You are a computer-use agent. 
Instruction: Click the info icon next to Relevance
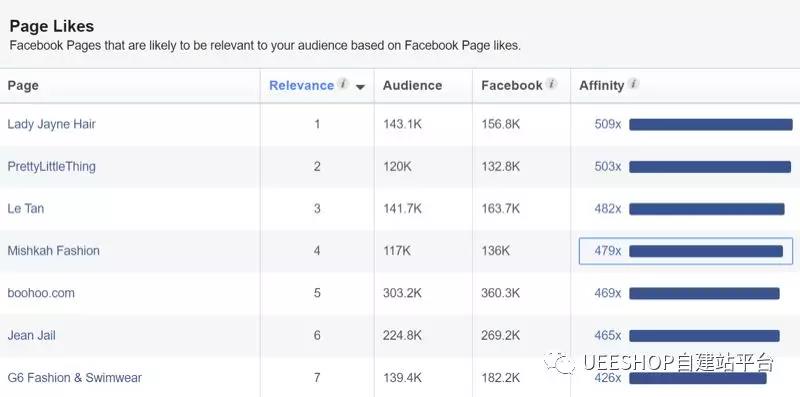point(343,84)
